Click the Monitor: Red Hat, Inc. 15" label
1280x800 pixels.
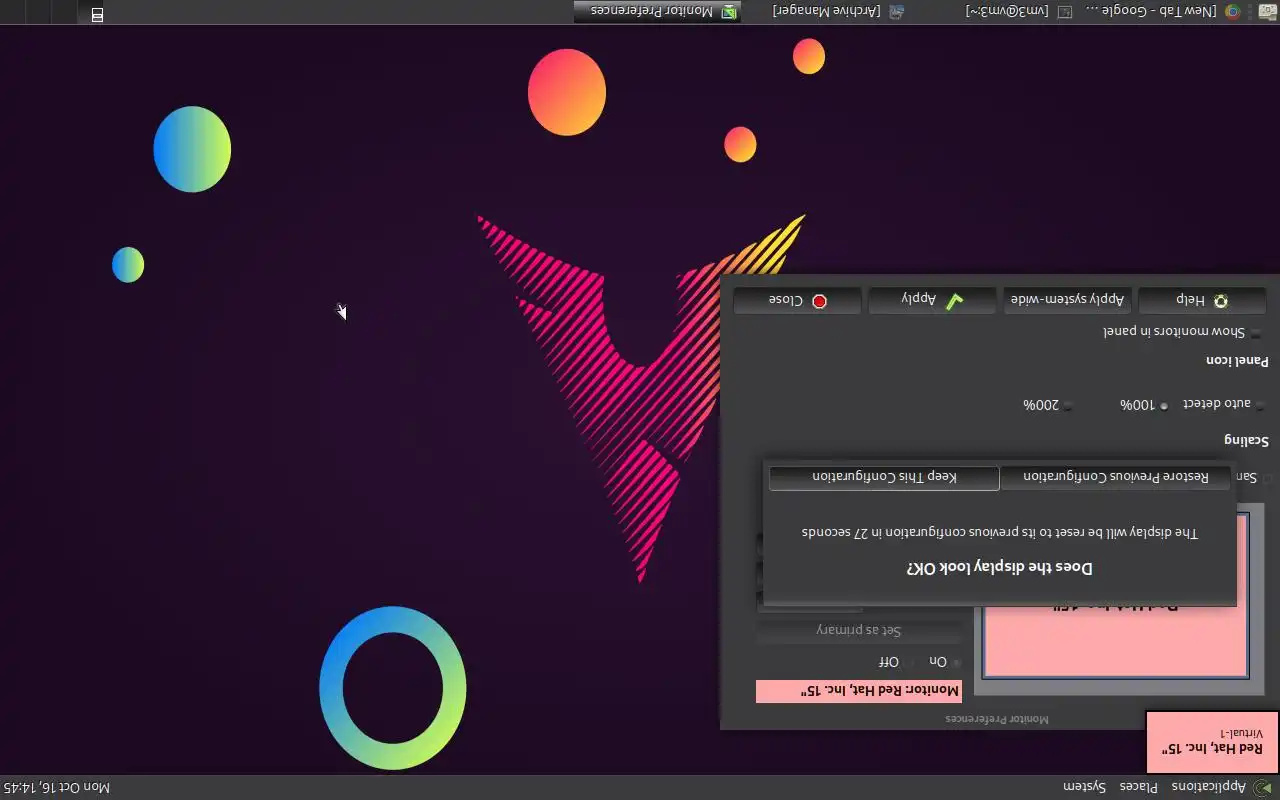coord(859,691)
